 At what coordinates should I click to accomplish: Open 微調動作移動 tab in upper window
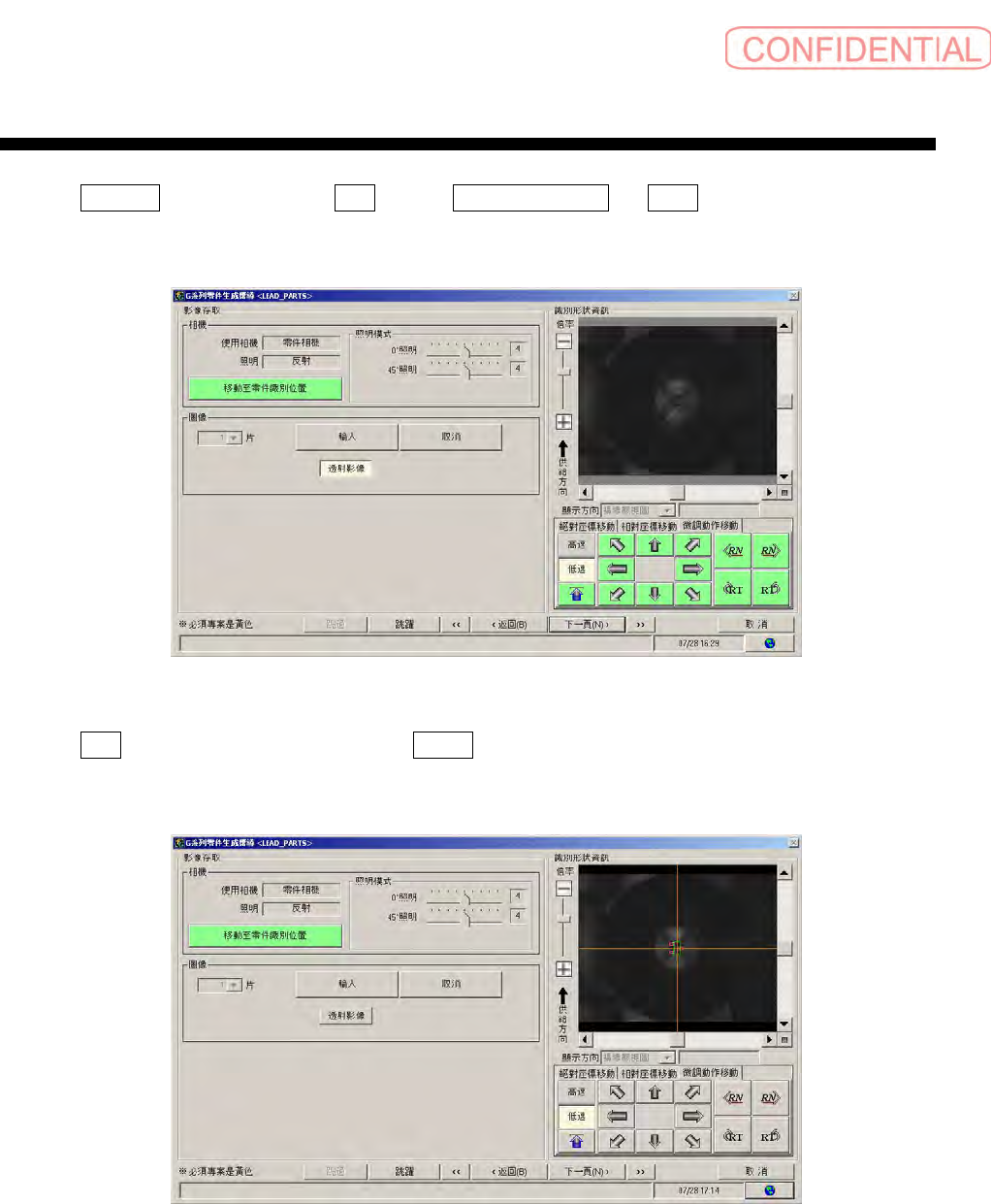[710, 526]
